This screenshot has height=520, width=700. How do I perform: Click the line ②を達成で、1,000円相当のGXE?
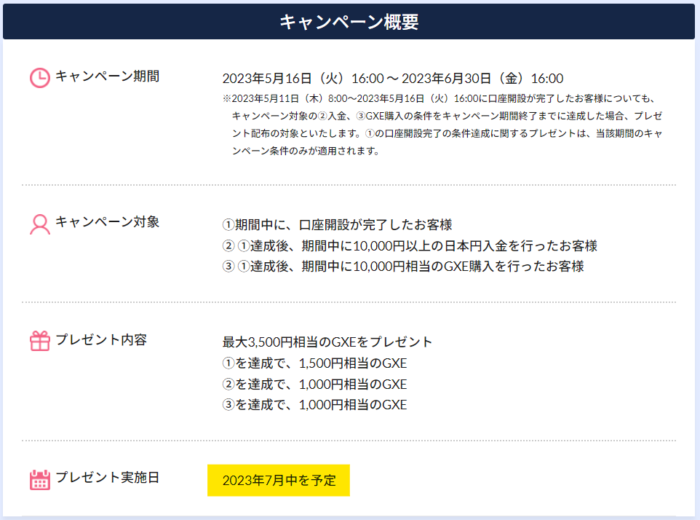pos(315,384)
